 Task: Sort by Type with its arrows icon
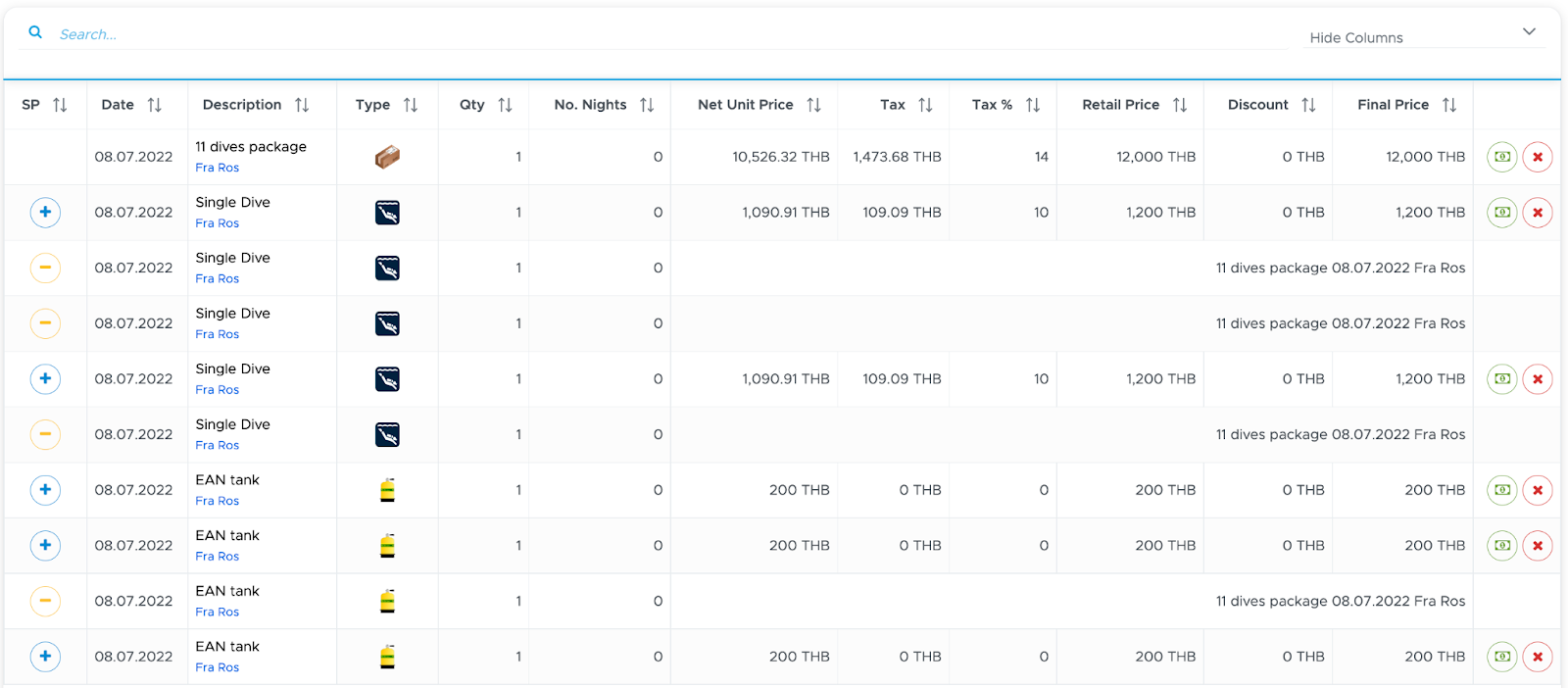[x=411, y=105]
